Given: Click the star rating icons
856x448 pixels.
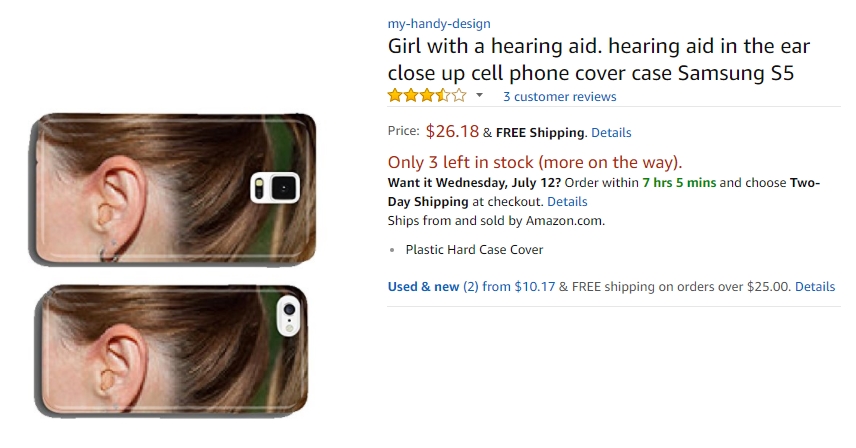Looking at the screenshot, I should 427,96.
